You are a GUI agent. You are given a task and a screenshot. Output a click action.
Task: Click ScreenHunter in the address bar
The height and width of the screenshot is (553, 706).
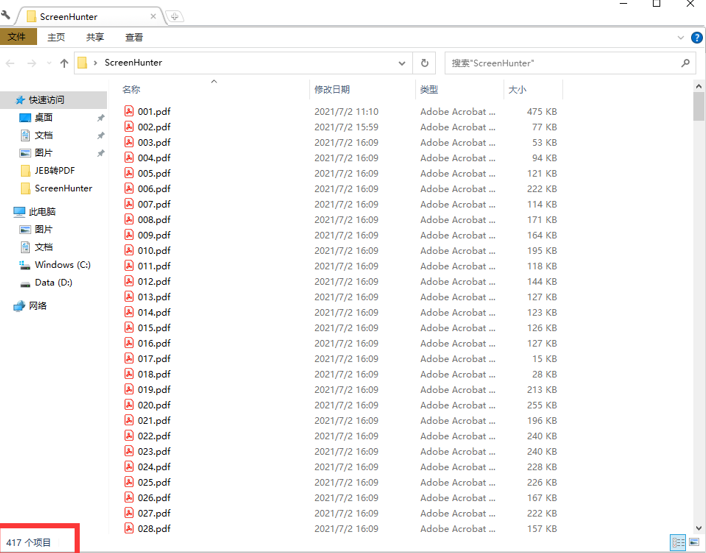(133, 63)
